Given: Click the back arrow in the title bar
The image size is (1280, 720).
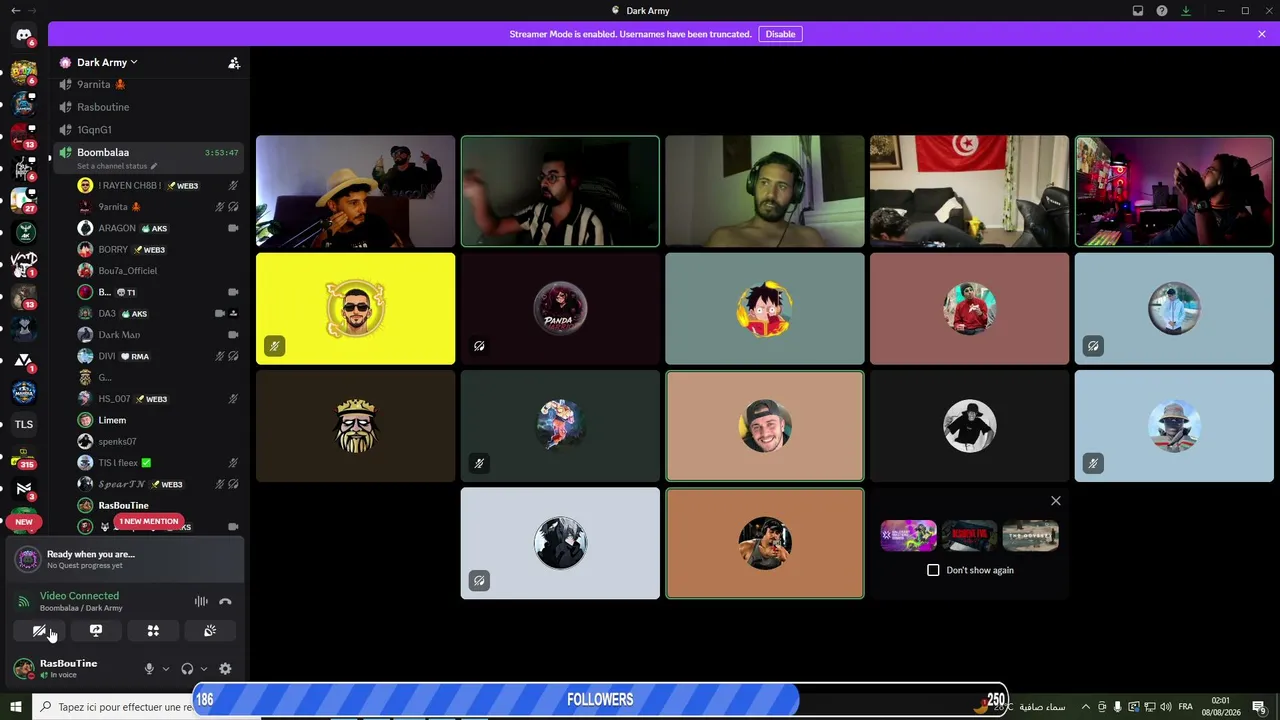Looking at the screenshot, I should coord(15,11).
